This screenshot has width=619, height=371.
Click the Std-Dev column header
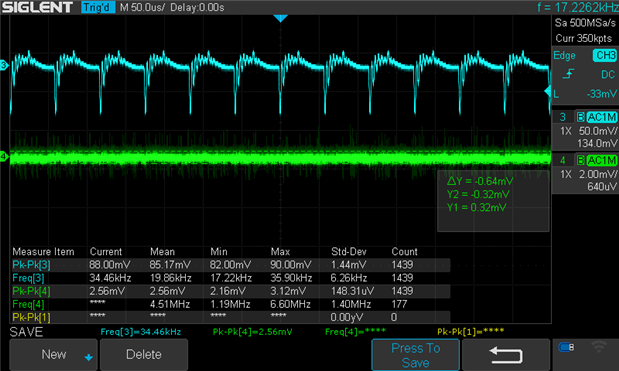coord(349,251)
